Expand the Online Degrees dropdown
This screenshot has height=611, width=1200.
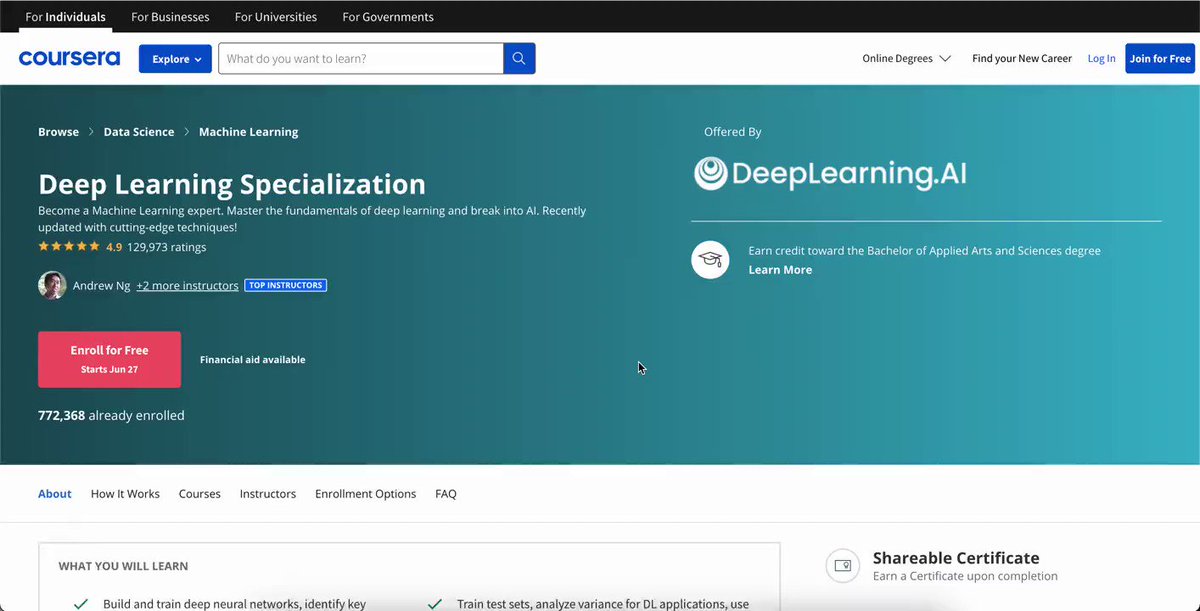(x=906, y=59)
